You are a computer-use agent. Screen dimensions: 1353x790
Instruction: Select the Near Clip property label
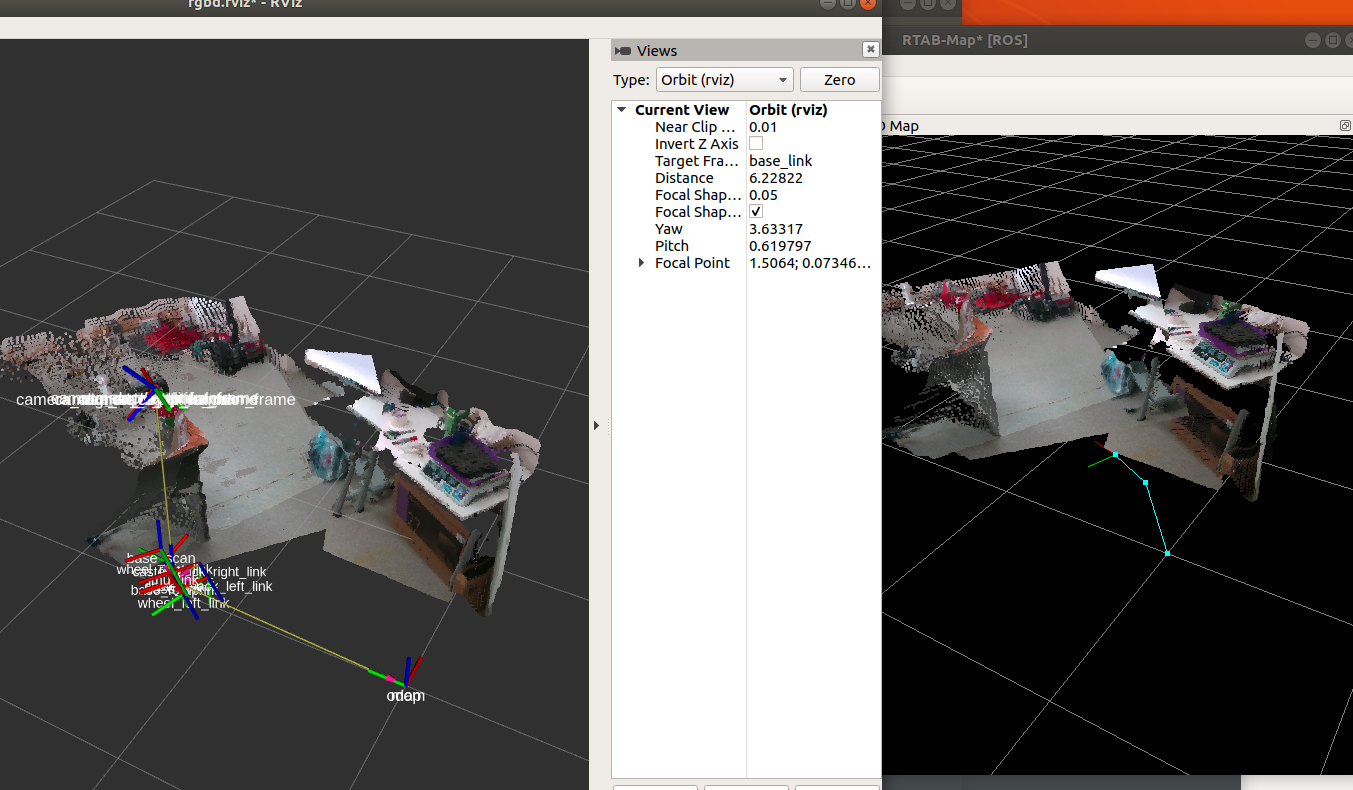click(x=695, y=127)
